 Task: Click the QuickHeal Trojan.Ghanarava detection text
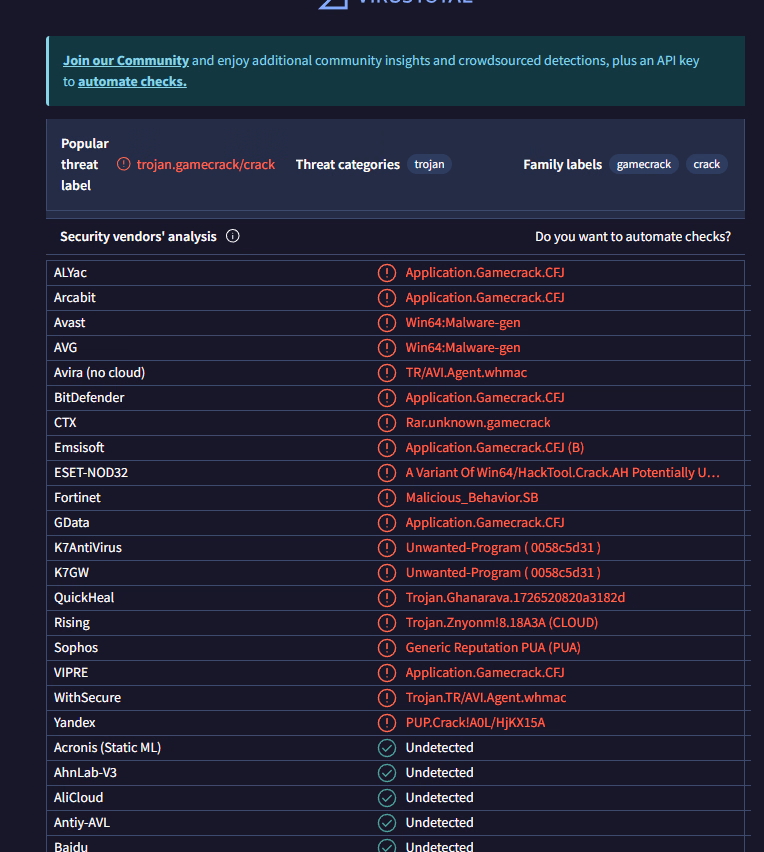click(515, 597)
